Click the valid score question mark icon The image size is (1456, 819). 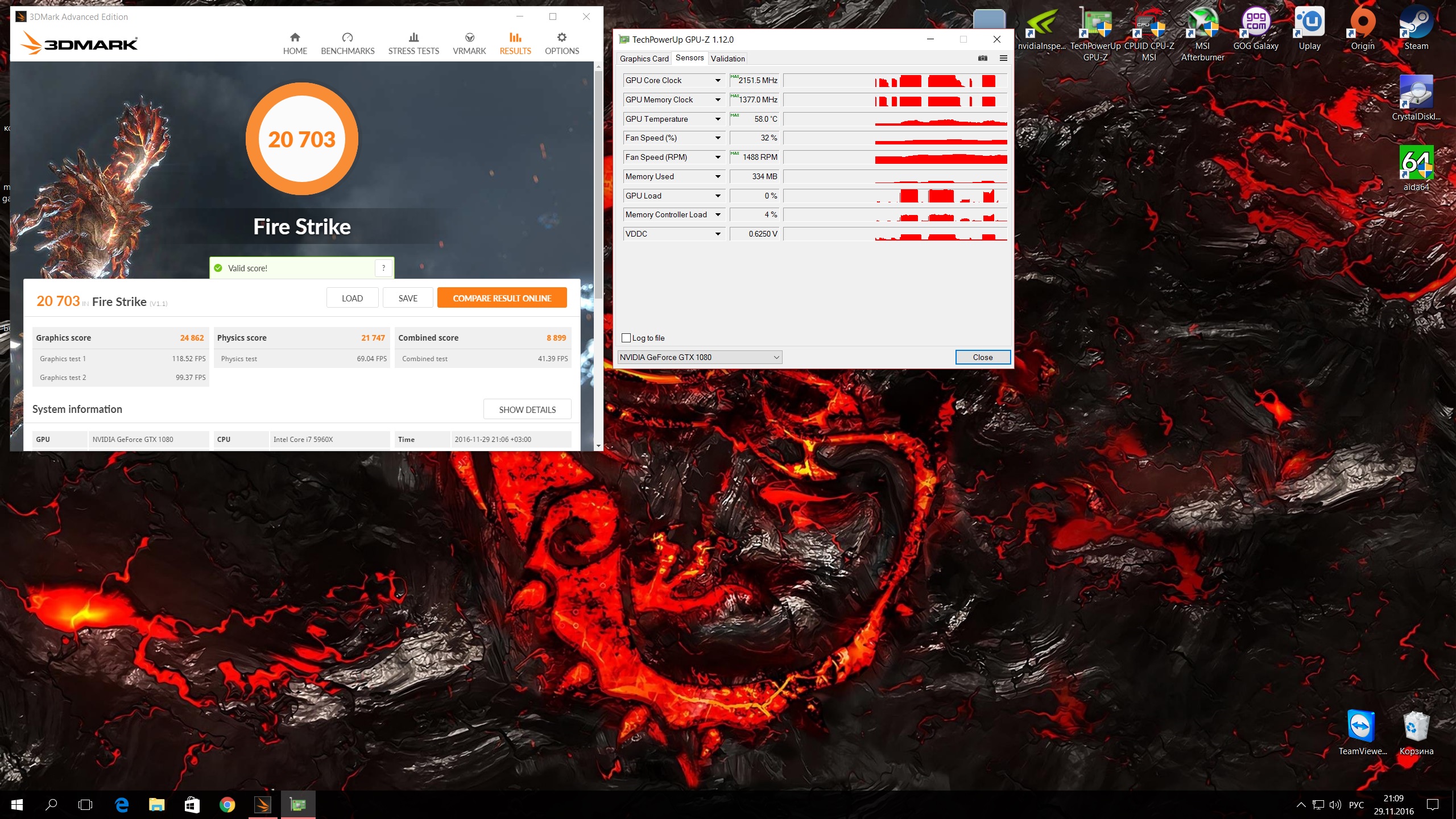[384, 268]
